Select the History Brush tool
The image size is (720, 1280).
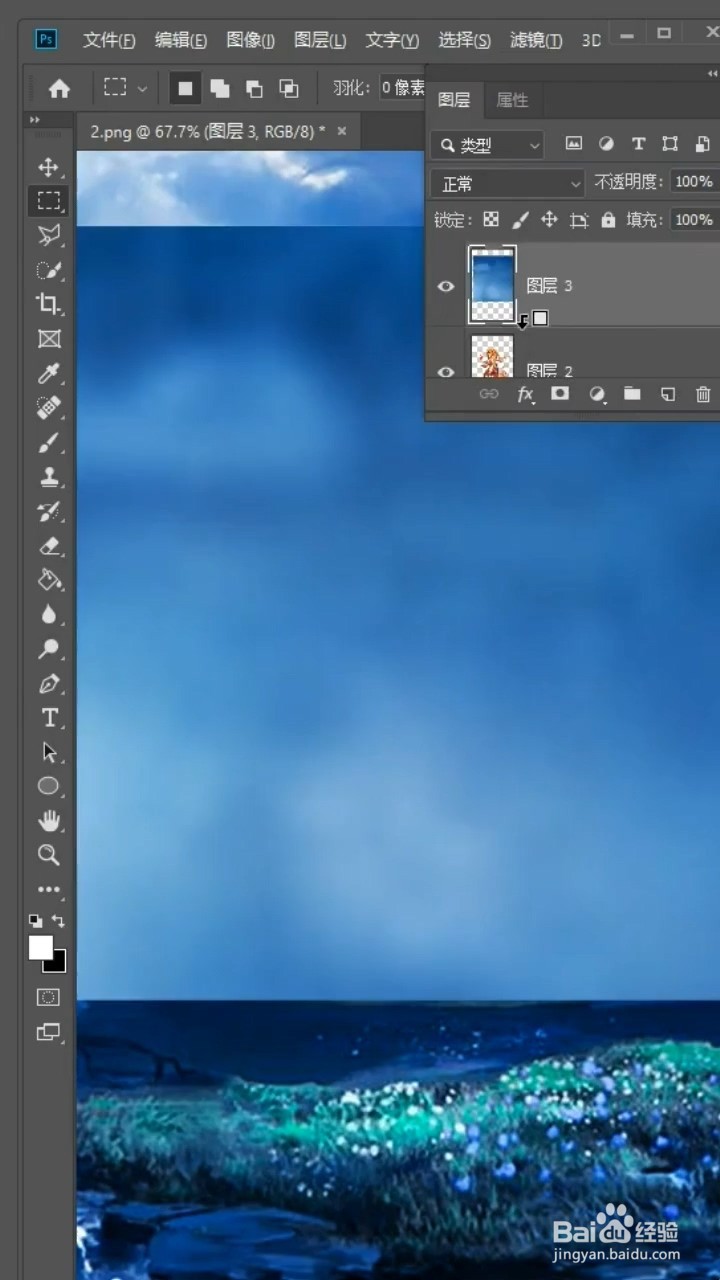(x=48, y=511)
